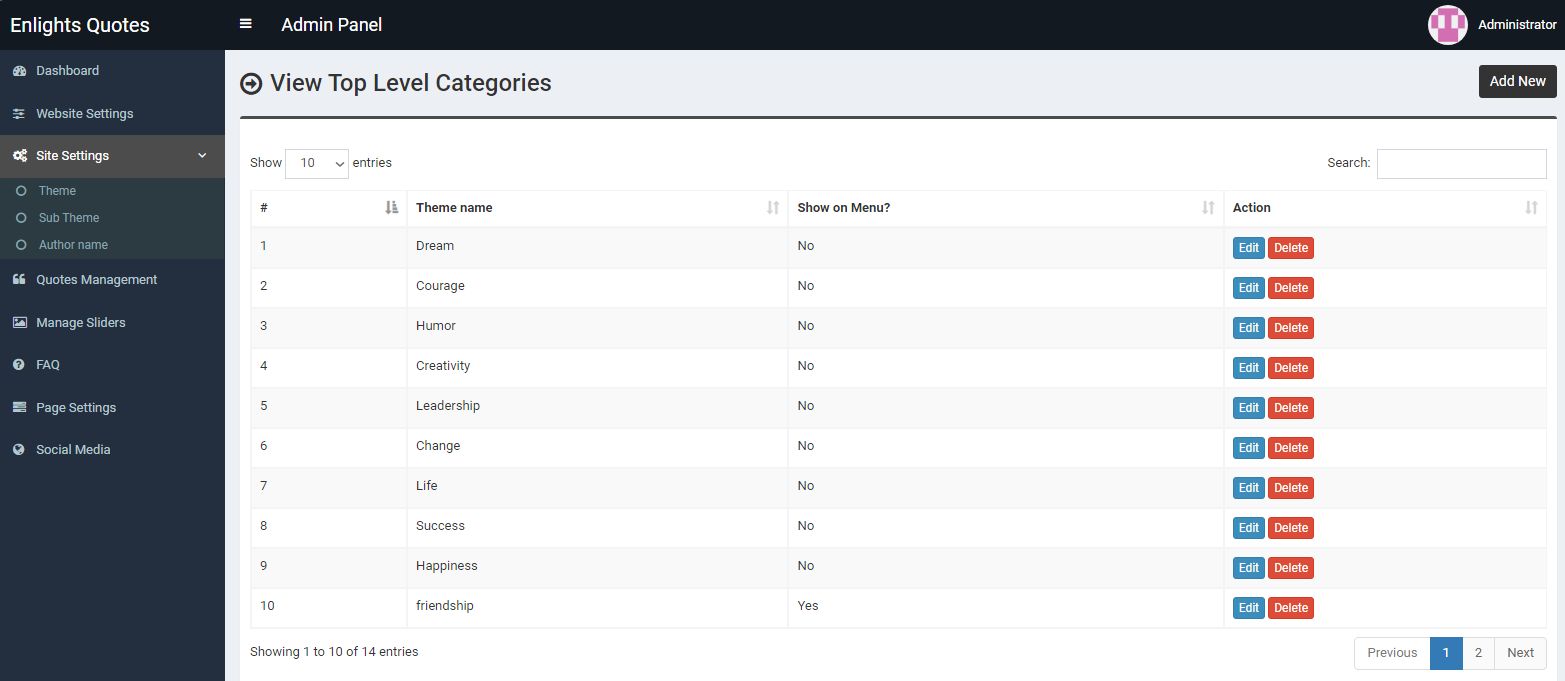This screenshot has height=681, width=1565.
Task: Edit the Change theme
Action: (x=1249, y=448)
